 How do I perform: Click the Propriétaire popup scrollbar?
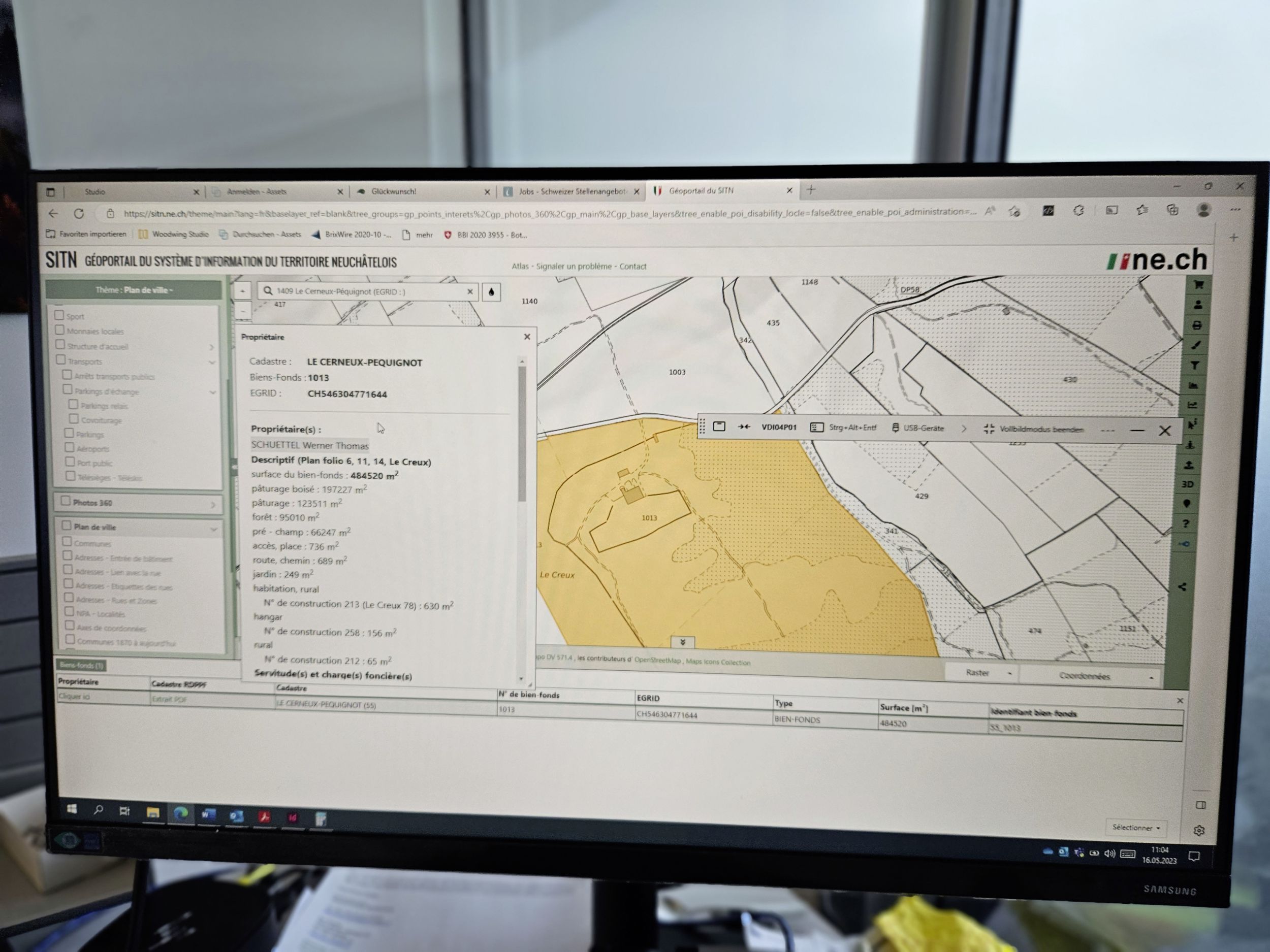click(522, 433)
